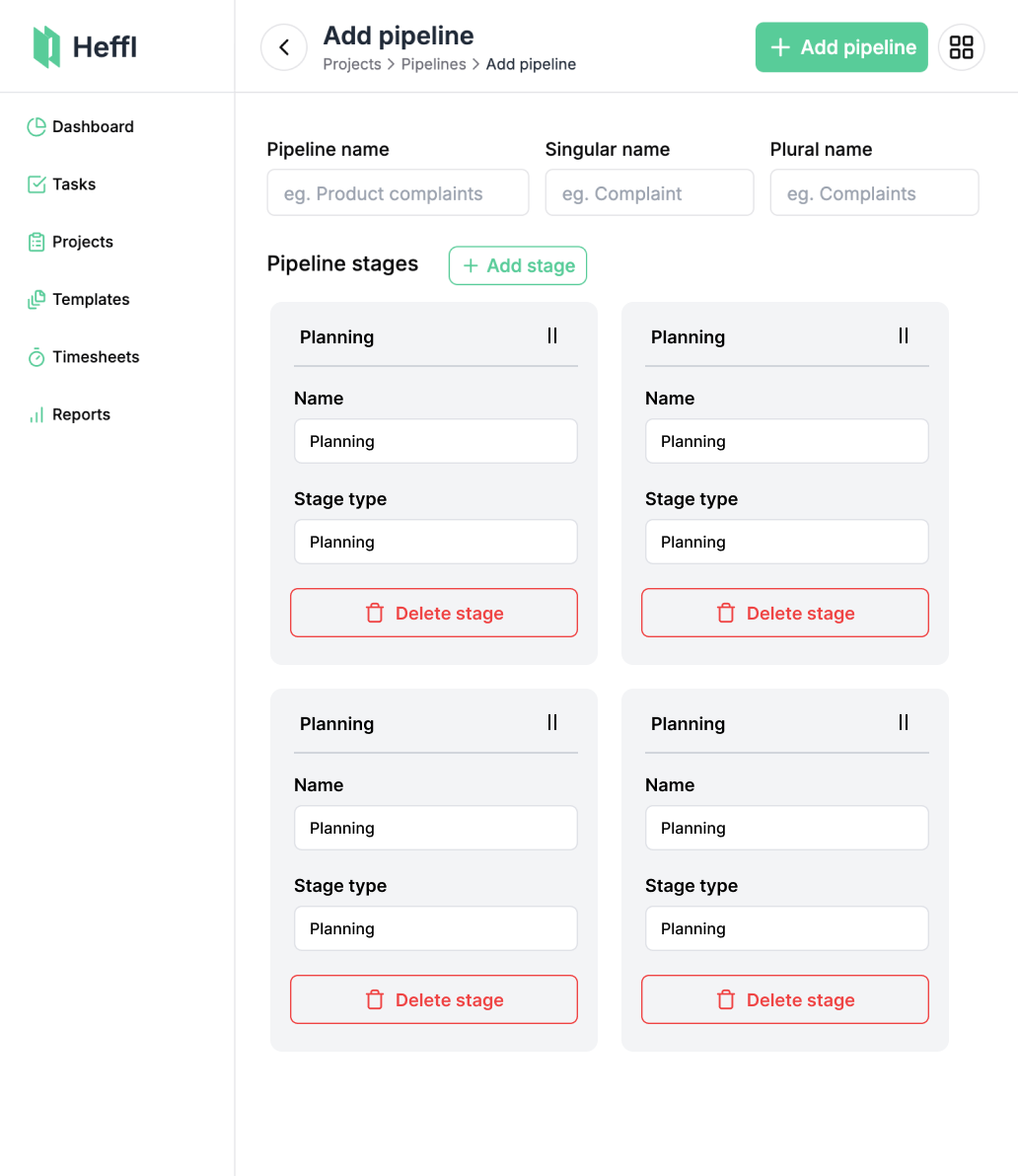Edit Name field of top-right stage

pos(787,441)
